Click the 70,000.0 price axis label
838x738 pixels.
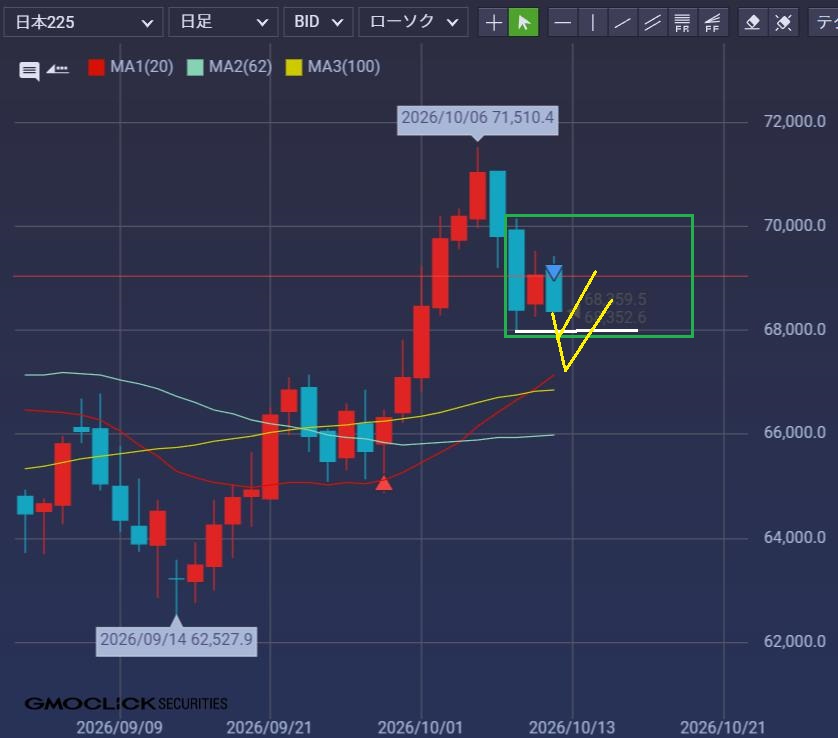click(795, 226)
